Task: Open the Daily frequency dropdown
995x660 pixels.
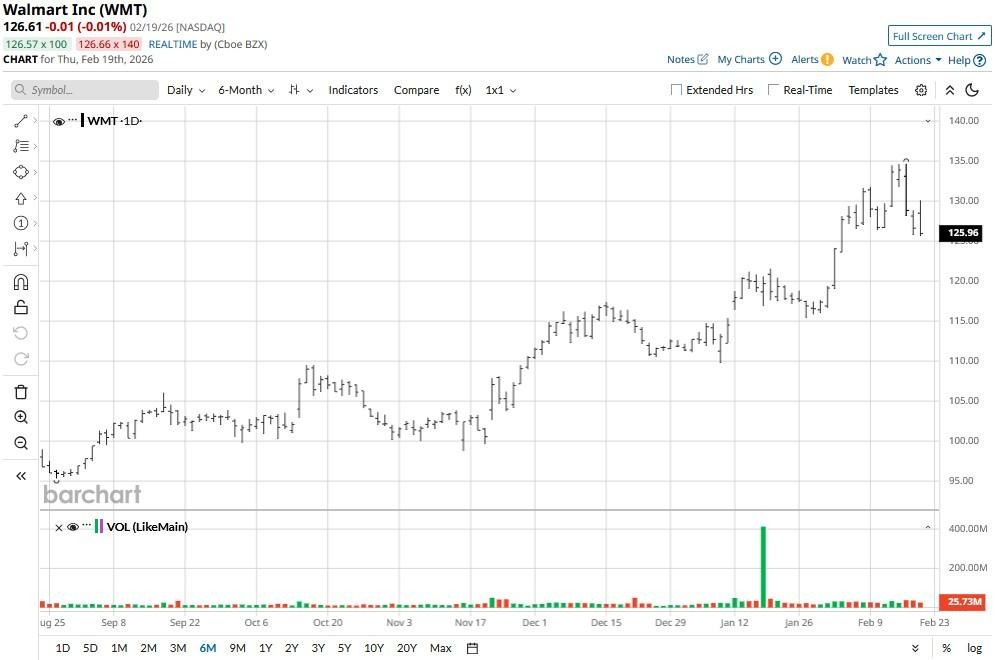Action: (186, 90)
